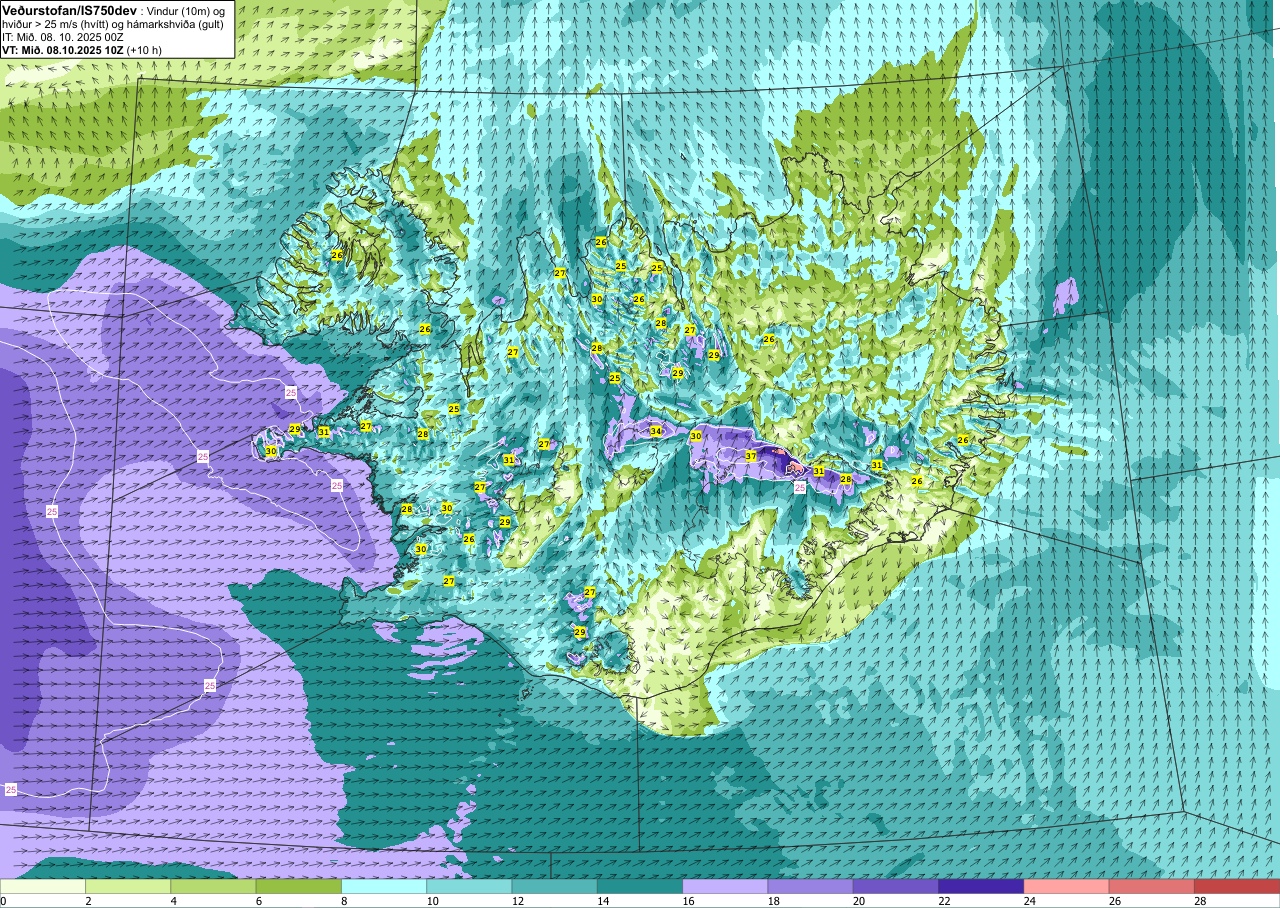Pick the 28–30 m/s red legend swatch
Image resolution: width=1280 pixels, height=908 pixels.
point(1236,886)
